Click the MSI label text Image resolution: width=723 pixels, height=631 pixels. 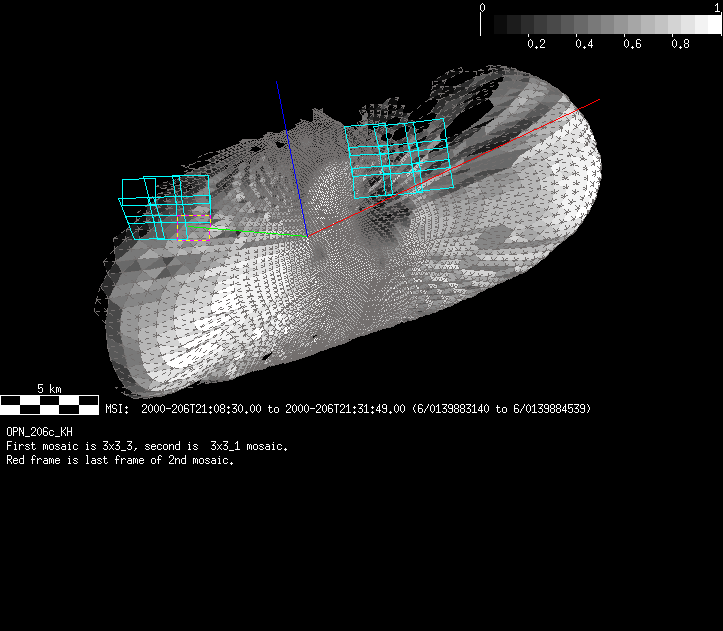coord(117,408)
